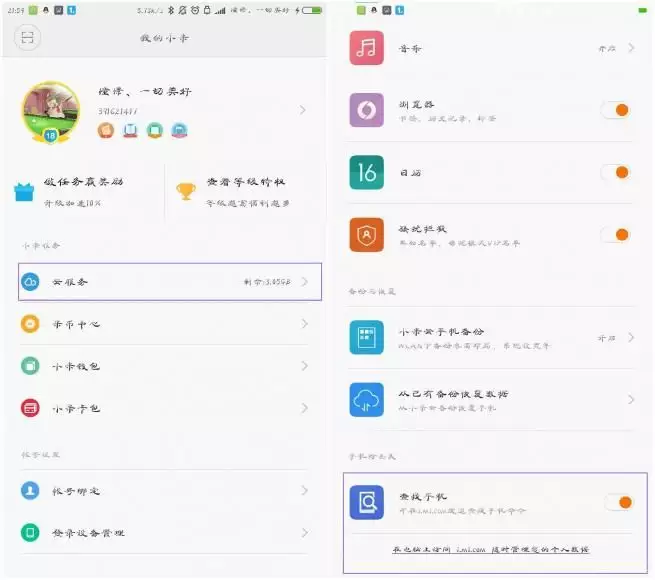Tap the blue account binding person icon

click(30, 490)
